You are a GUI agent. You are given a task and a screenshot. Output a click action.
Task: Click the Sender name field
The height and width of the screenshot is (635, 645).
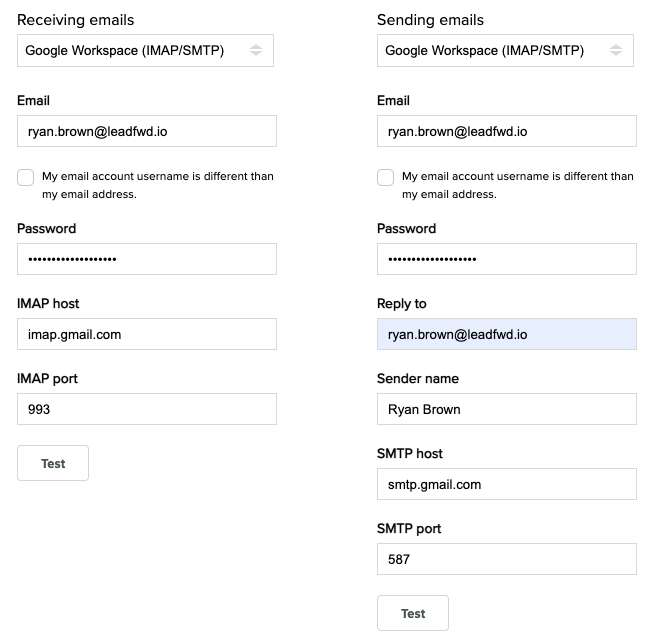click(507, 409)
